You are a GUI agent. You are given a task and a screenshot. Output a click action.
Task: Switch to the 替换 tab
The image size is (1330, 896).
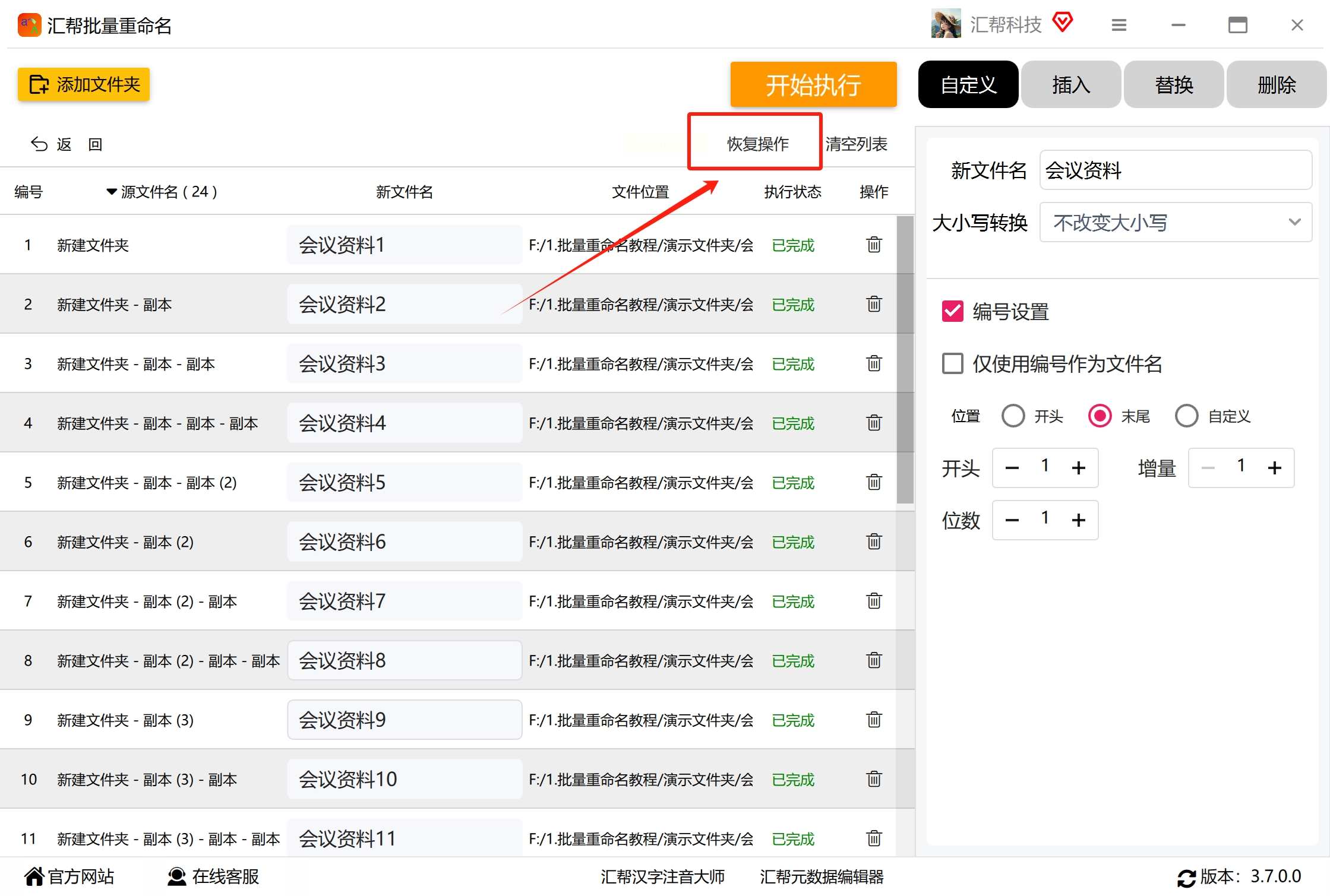coord(1173,85)
